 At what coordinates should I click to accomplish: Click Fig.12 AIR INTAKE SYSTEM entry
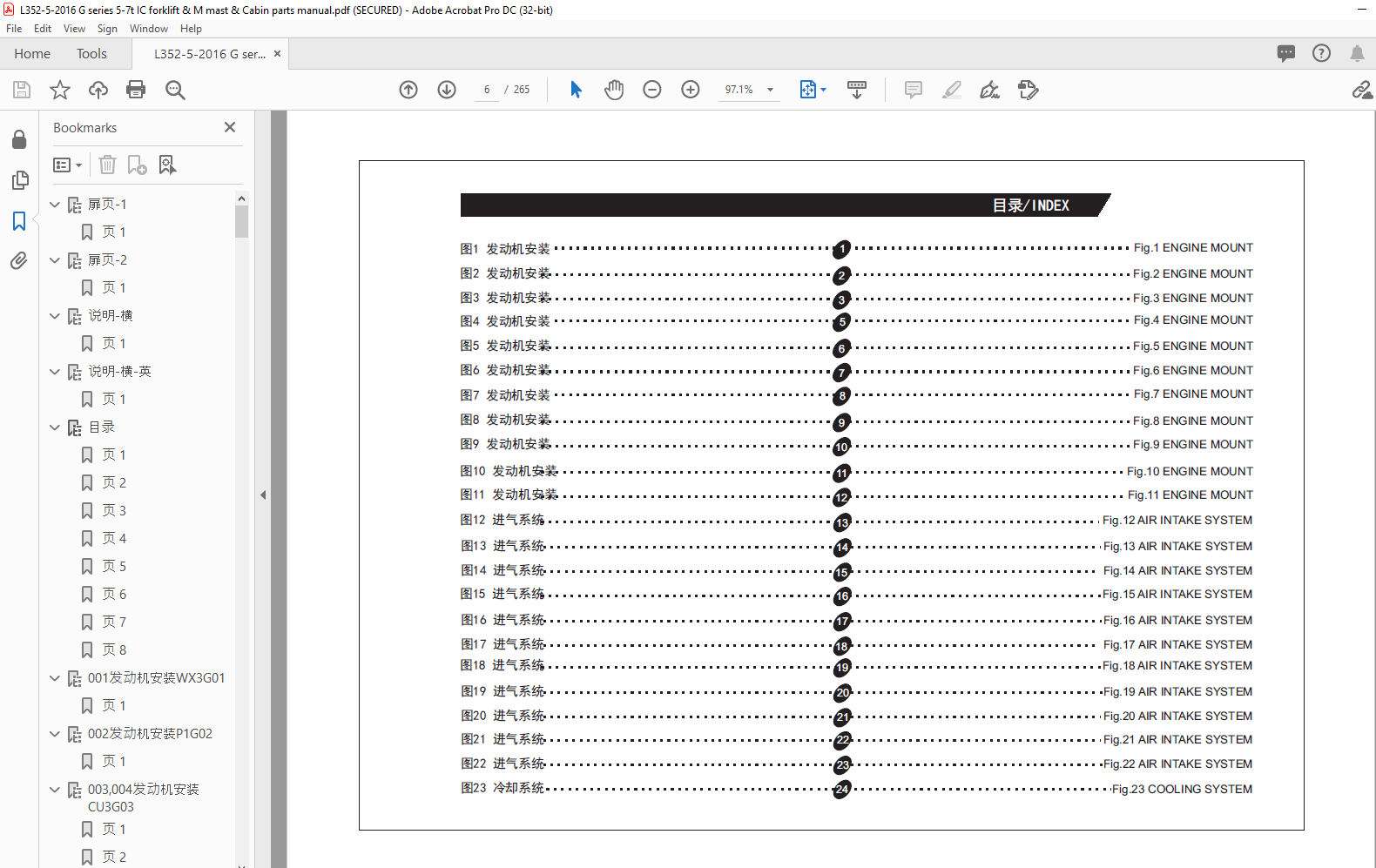(x=1177, y=520)
